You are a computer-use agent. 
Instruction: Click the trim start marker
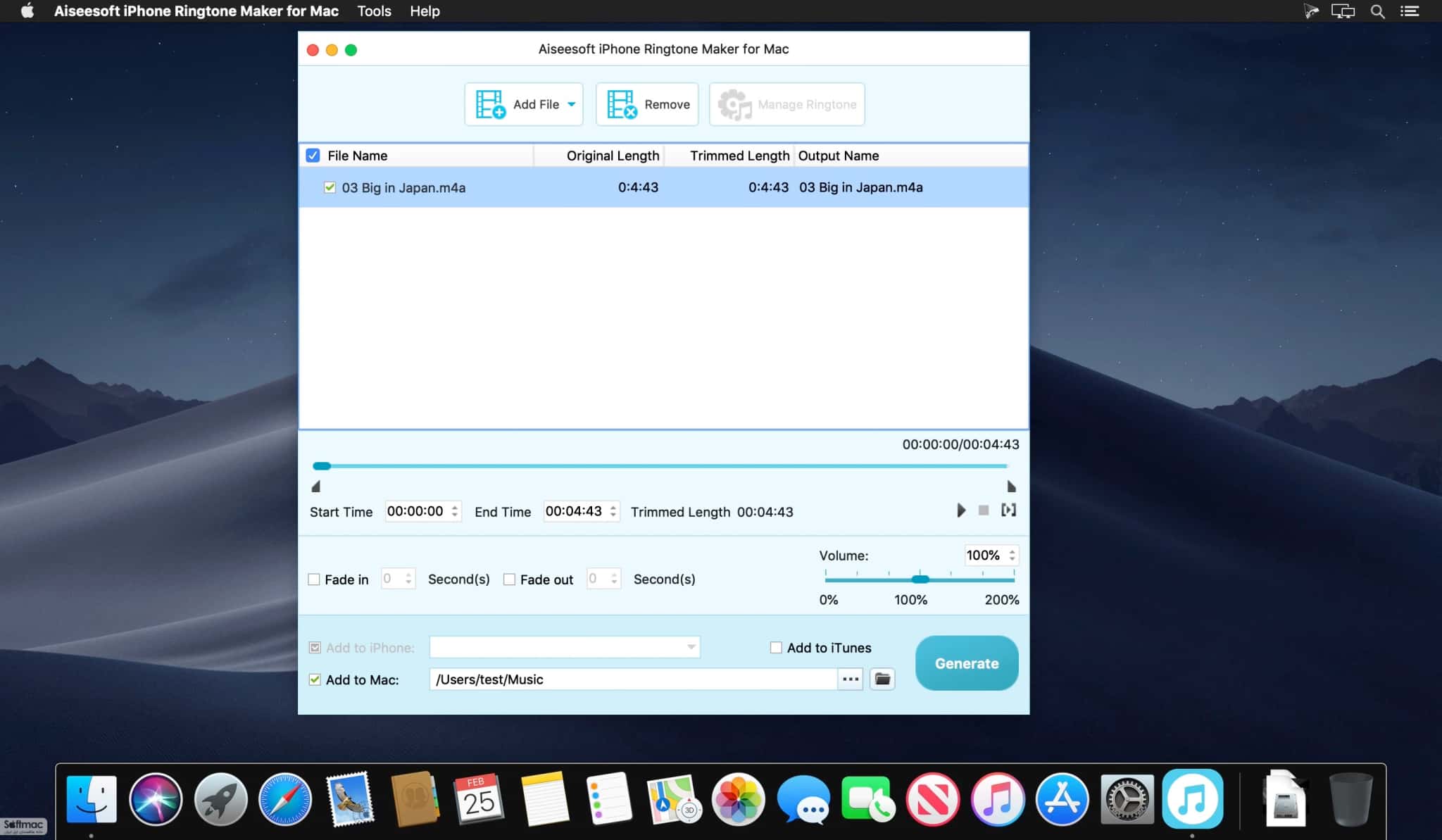tap(316, 487)
